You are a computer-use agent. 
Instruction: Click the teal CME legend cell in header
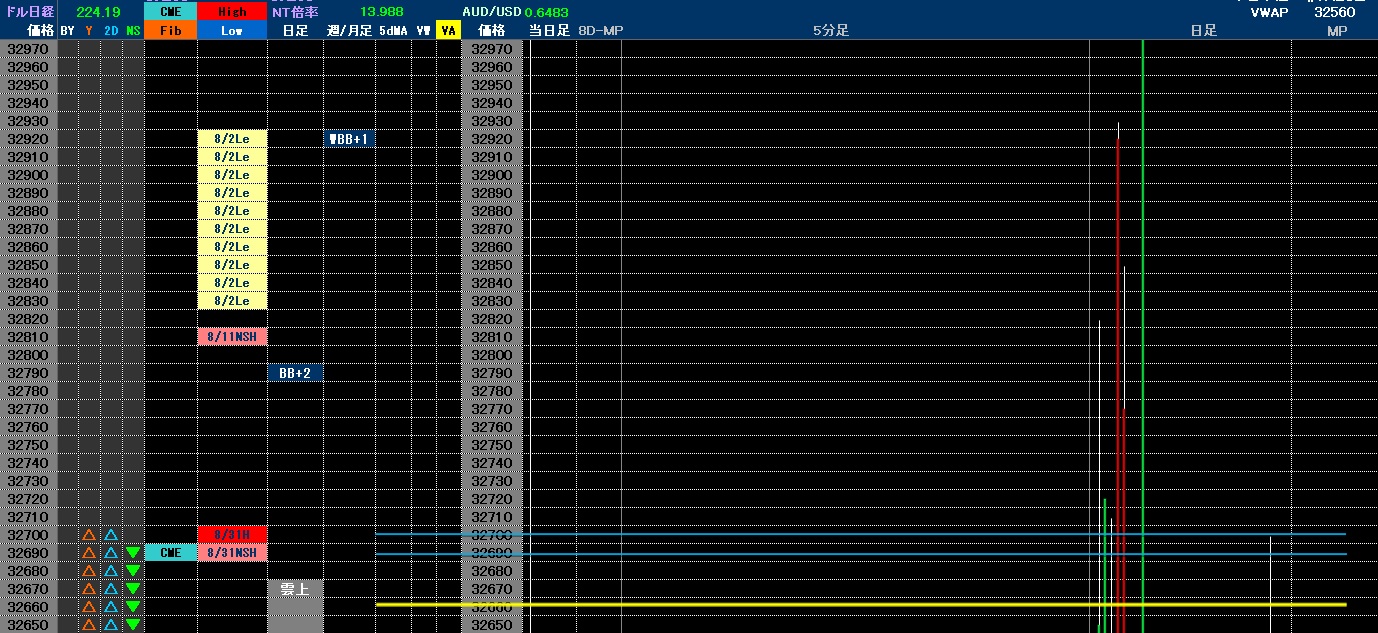171,12
